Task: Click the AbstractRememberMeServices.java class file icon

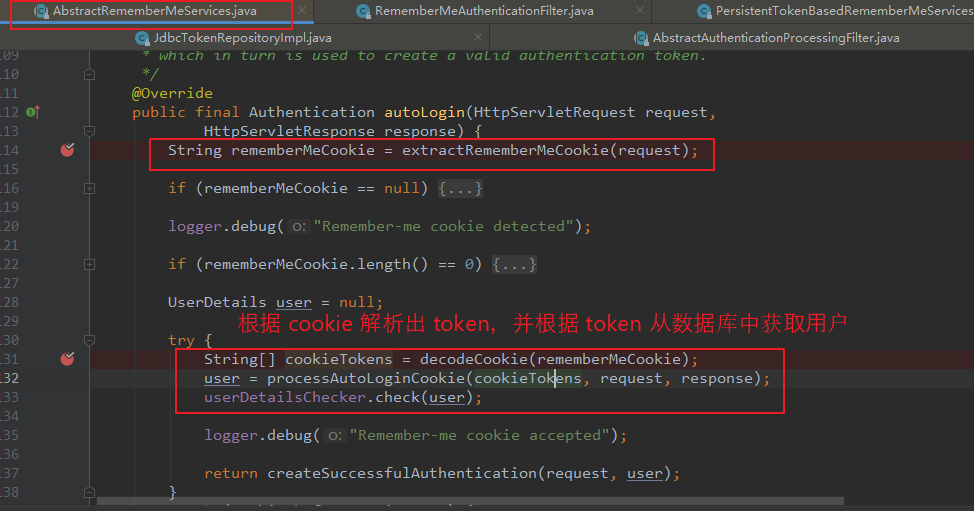Action: (x=41, y=11)
